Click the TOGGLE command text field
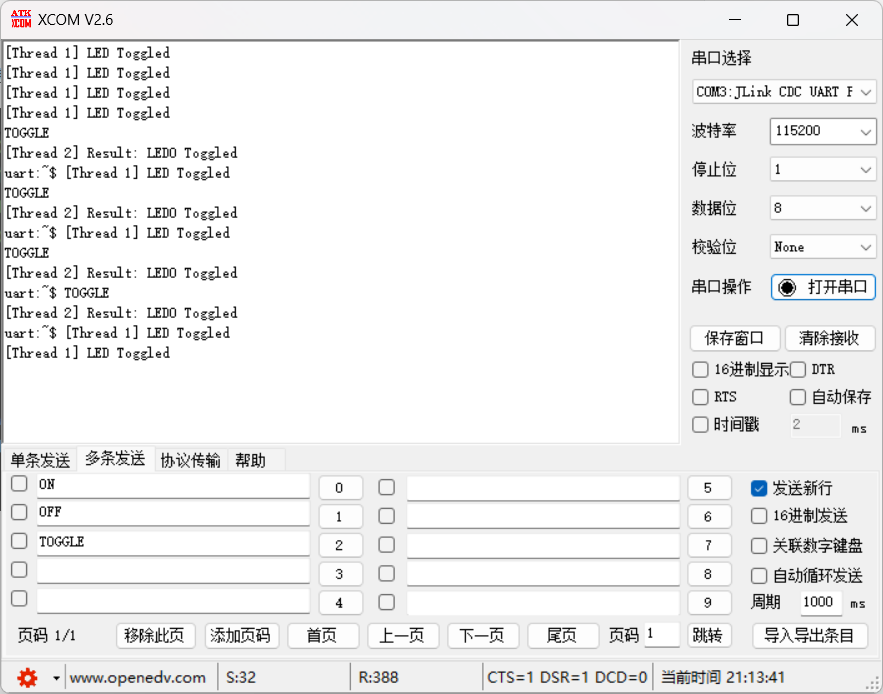 point(173,542)
